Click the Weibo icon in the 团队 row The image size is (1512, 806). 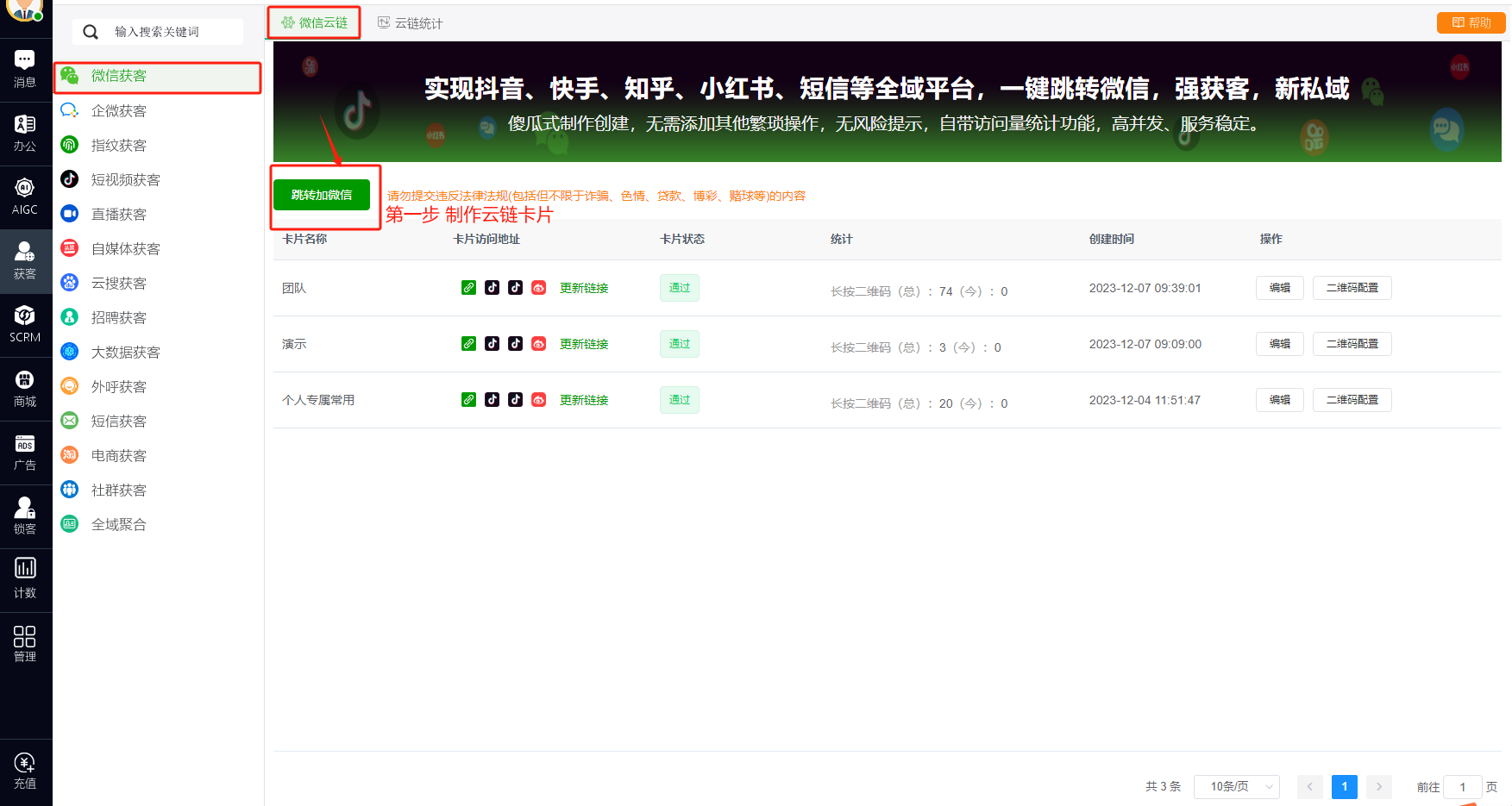[x=538, y=288]
